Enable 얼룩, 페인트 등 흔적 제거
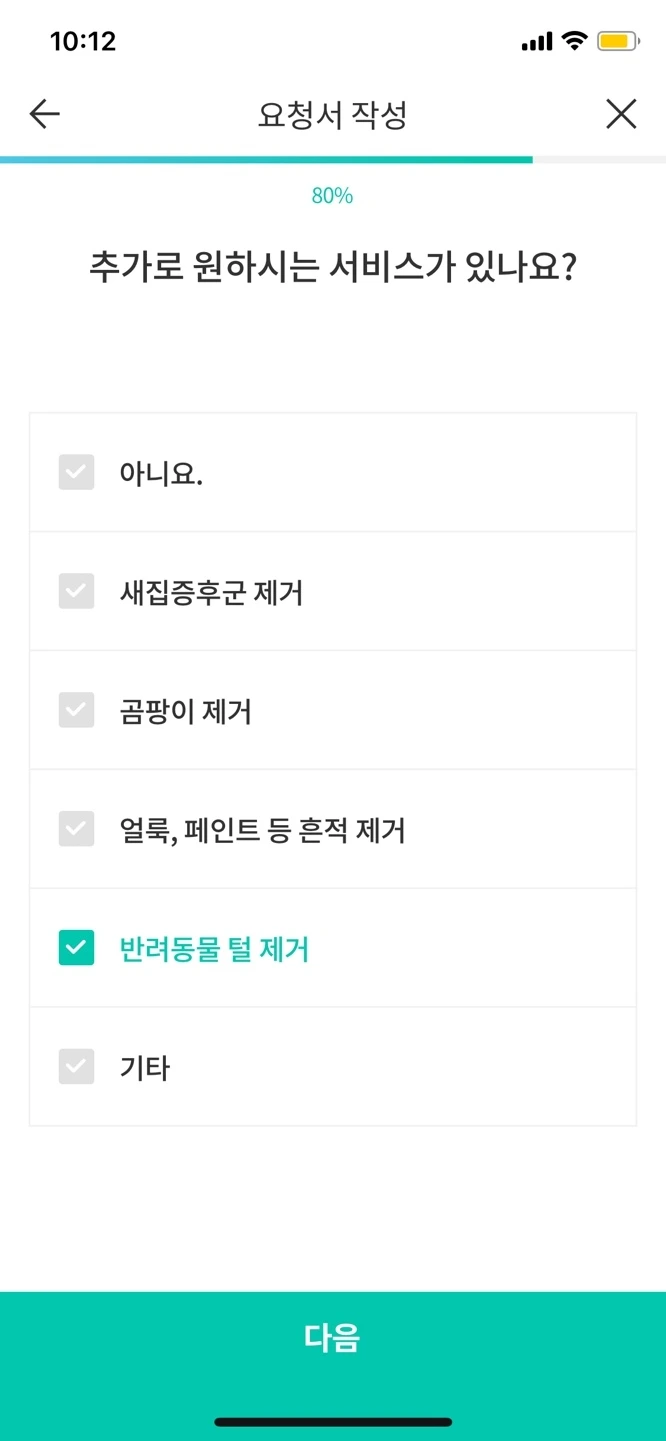The height and width of the screenshot is (1441, 666). (x=76, y=829)
